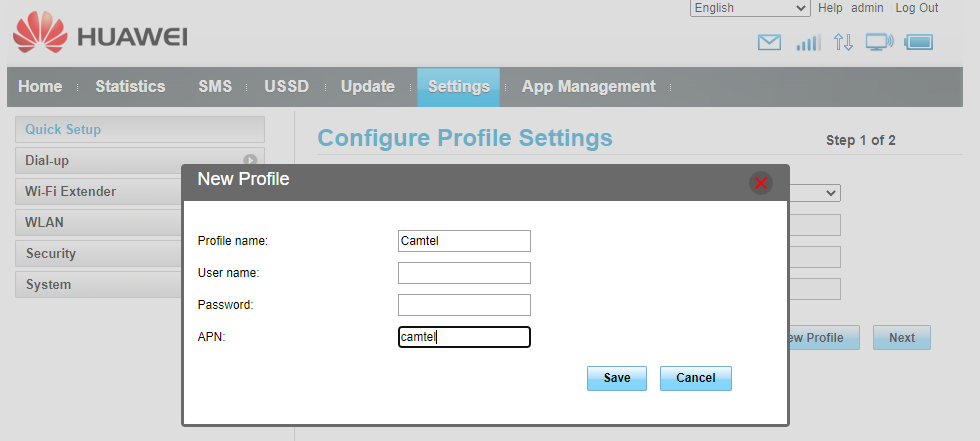Viewport: 980px width, 441px height.
Task: Cancel the New Profile dialog
Action: [696, 378]
